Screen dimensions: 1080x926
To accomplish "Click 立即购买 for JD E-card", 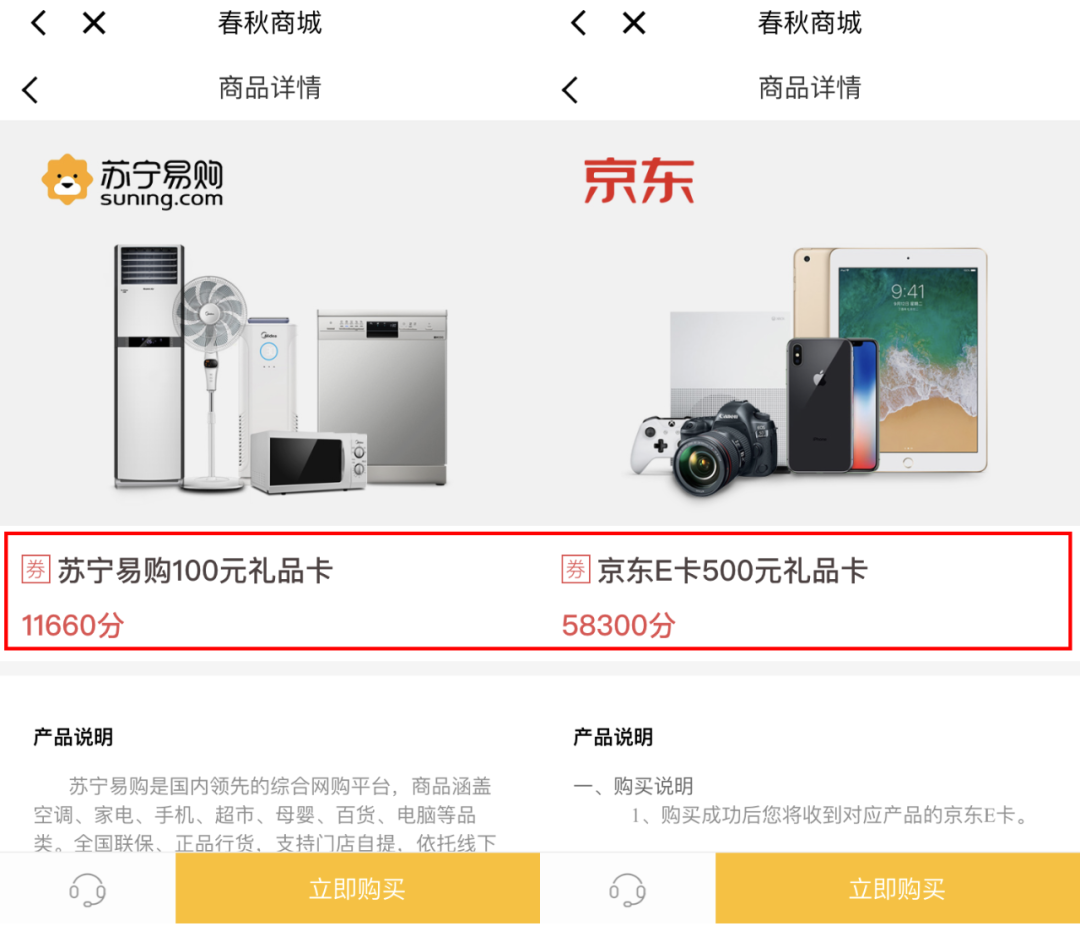I will coord(897,888).
